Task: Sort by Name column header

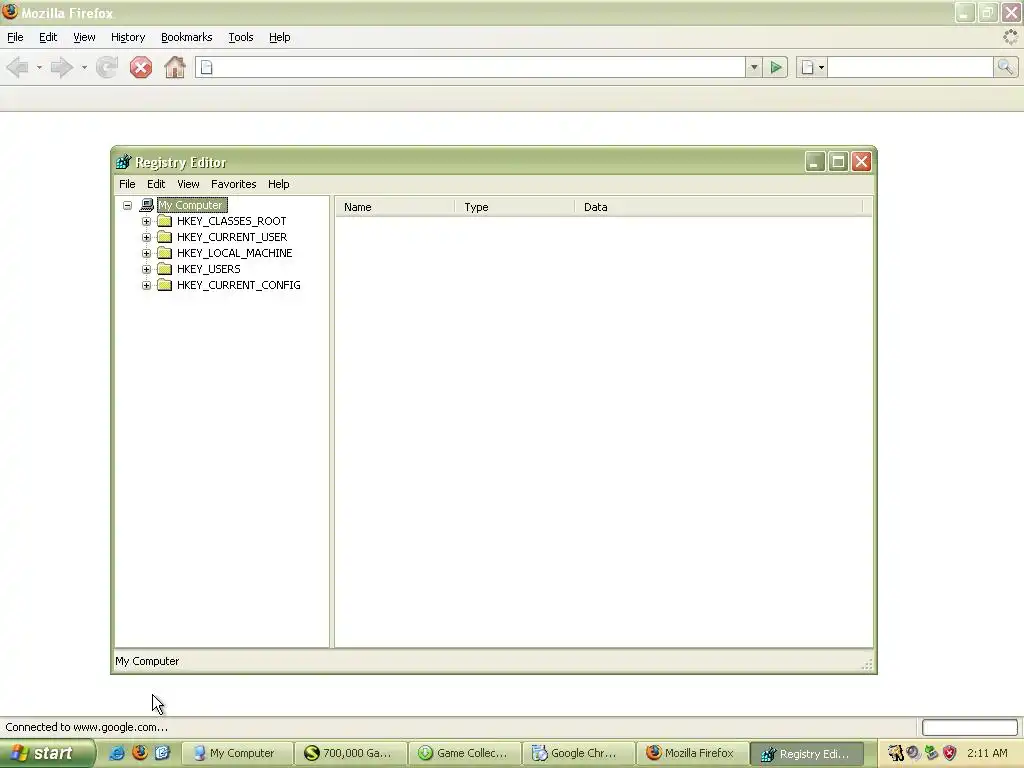Action: (x=394, y=207)
